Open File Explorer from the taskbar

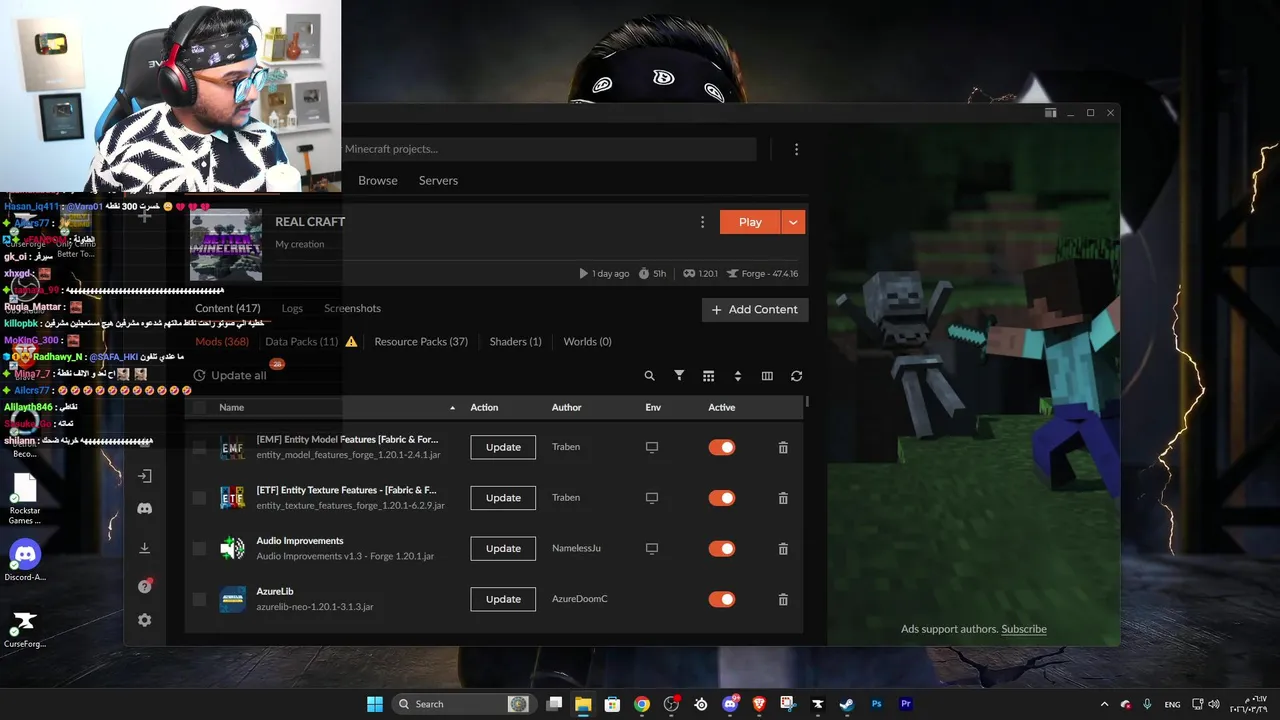click(583, 704)
